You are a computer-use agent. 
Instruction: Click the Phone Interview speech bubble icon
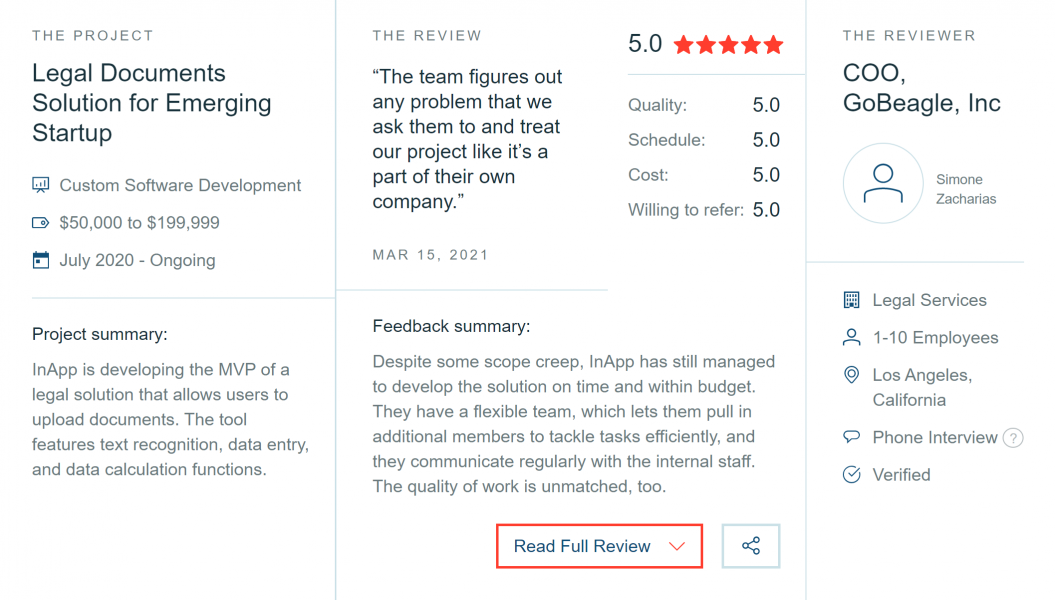click(x=852, y=437)
